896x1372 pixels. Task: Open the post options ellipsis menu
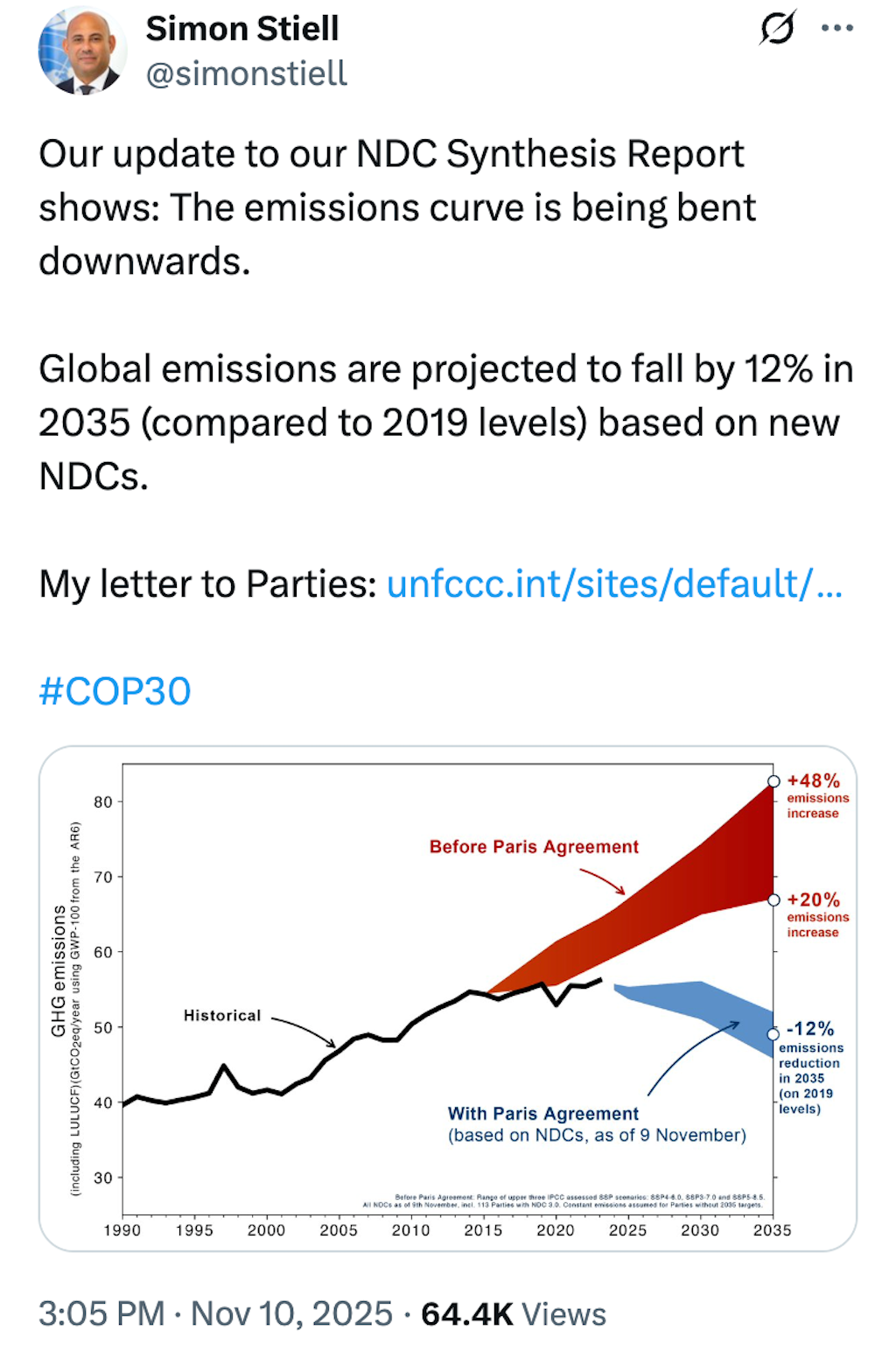point(836,27)
